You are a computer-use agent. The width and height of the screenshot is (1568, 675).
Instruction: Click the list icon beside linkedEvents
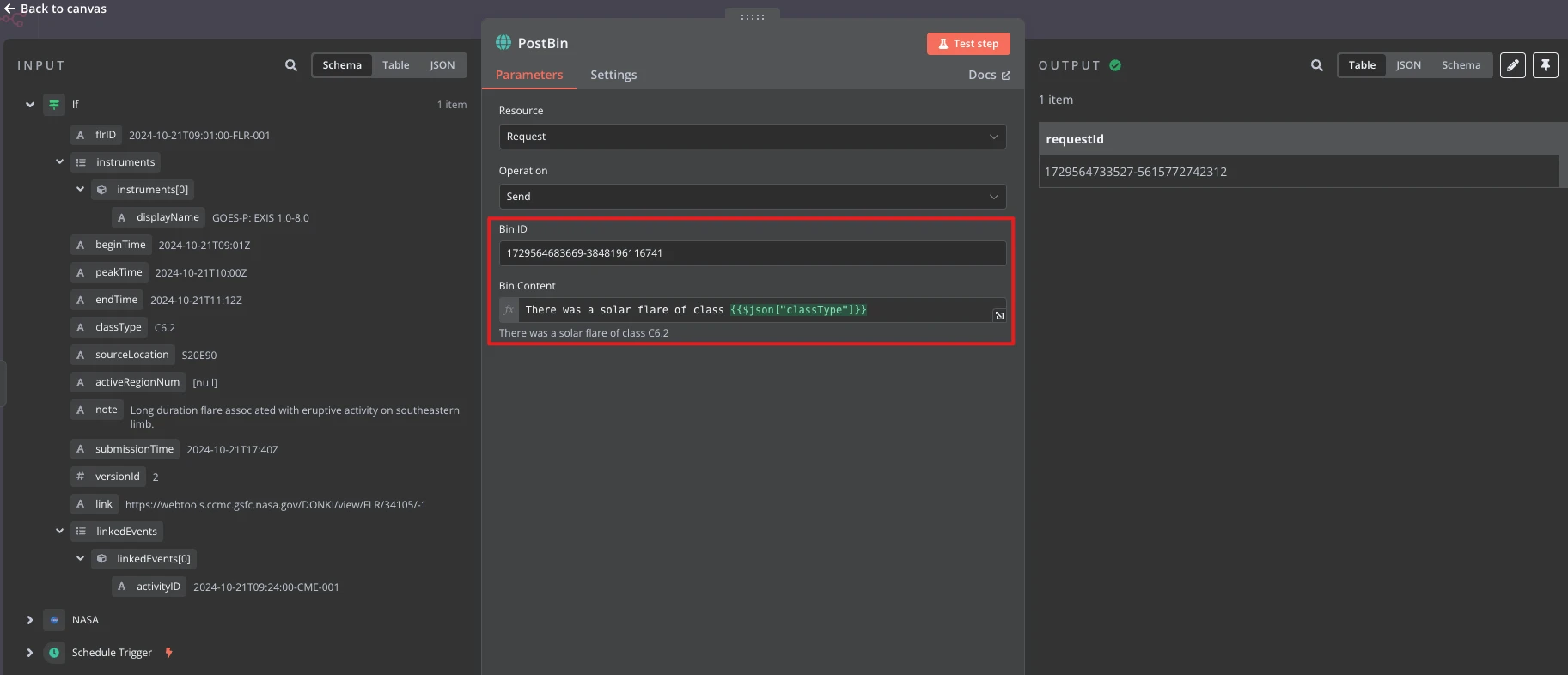[81, 532]
